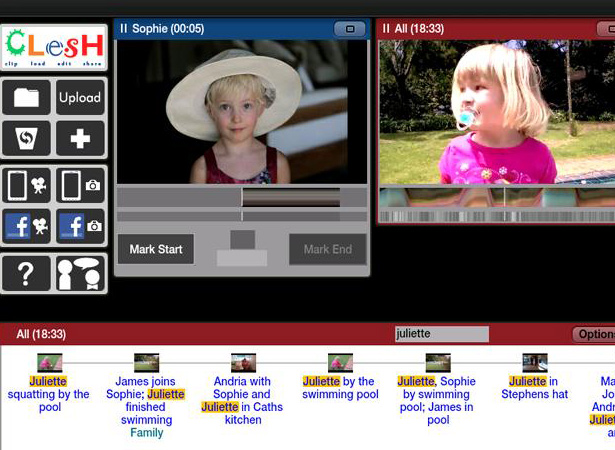The height and width of the screenshot is (450, 615).
Task: Click the Sophie (00:05) title text
Action: (168, 29)
